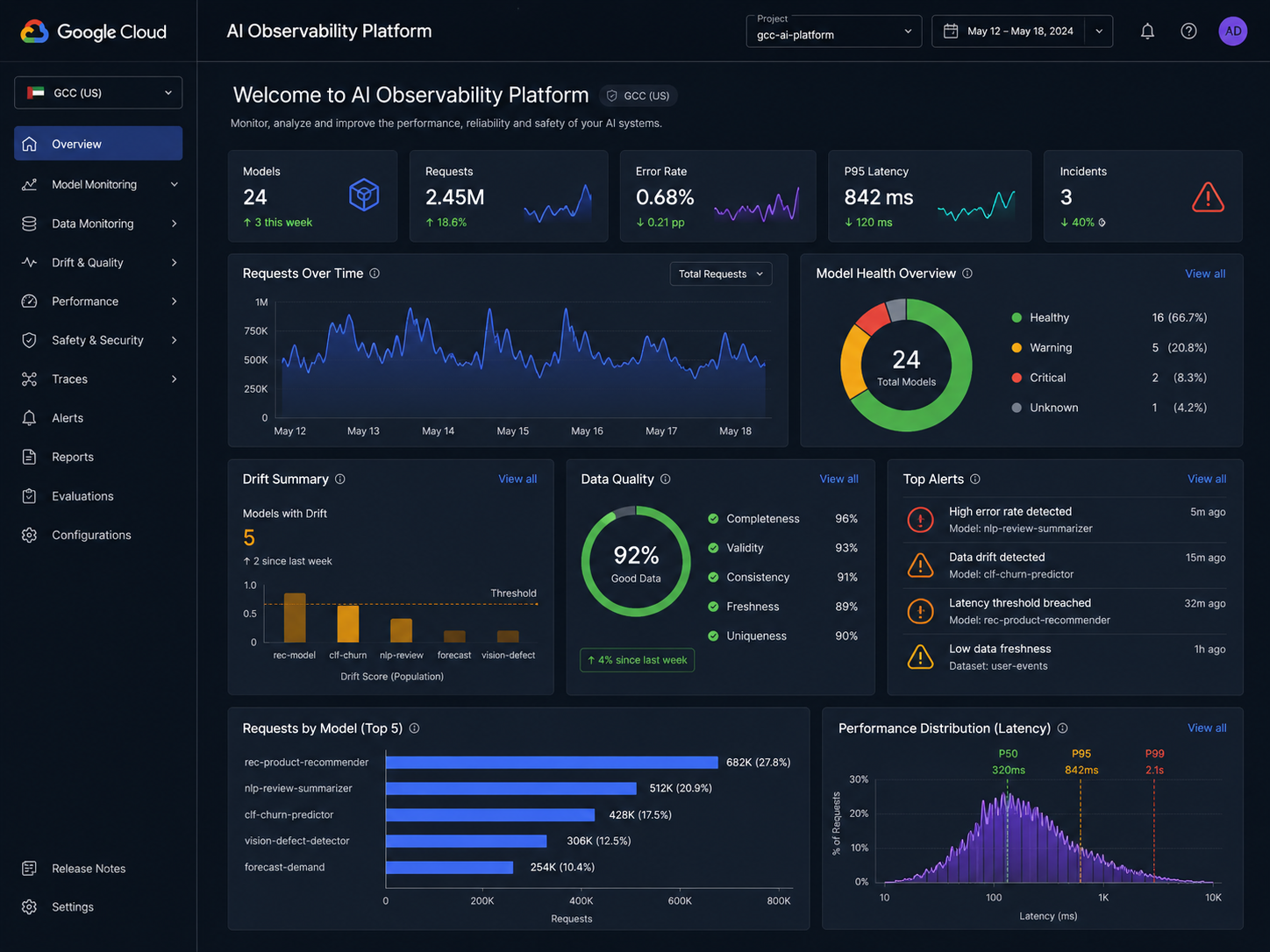Open the Total Requests dropdown

pyautogui.click(x=720, y=274)
